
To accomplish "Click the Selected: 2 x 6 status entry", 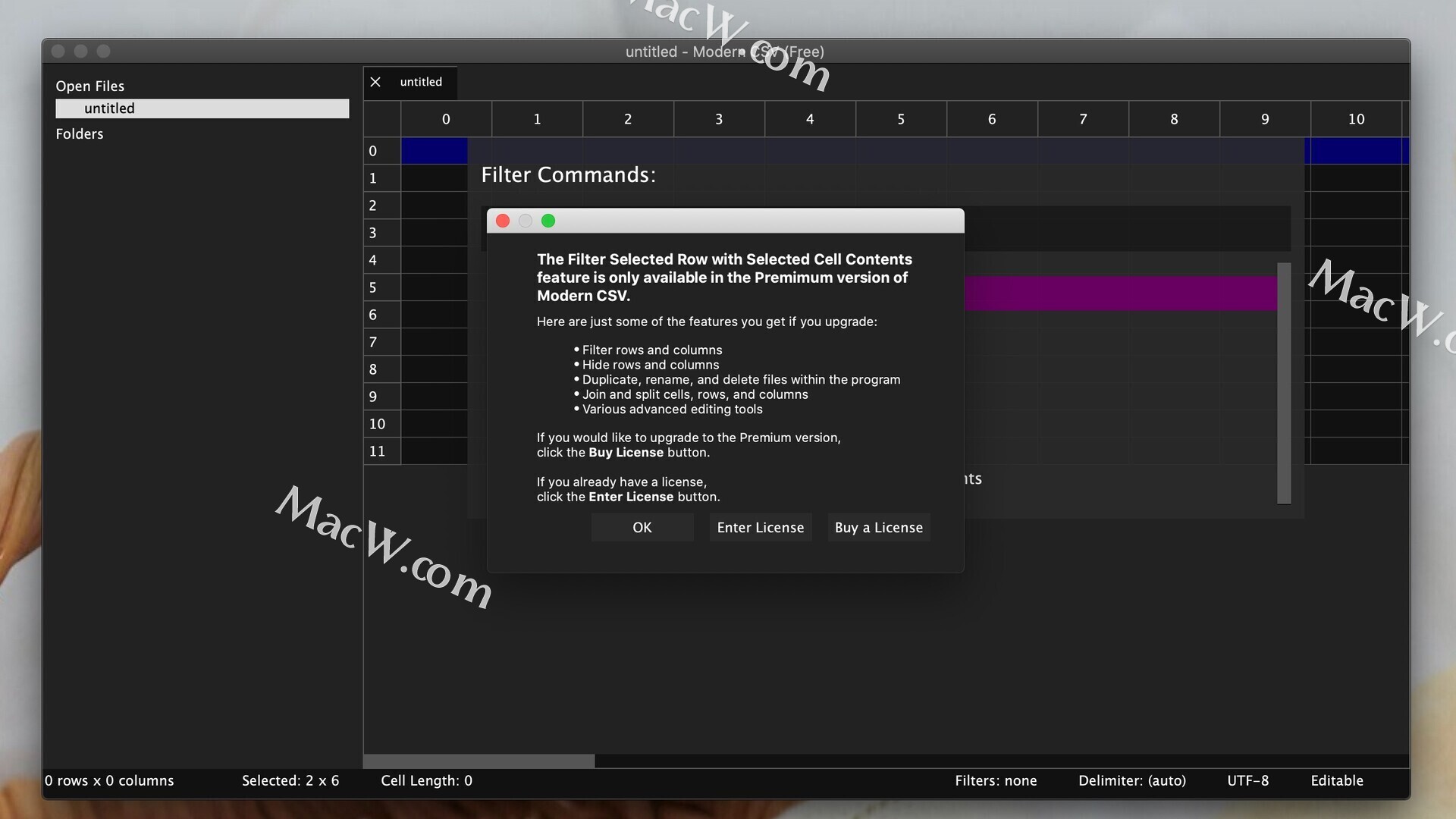I will pos(290,780).
